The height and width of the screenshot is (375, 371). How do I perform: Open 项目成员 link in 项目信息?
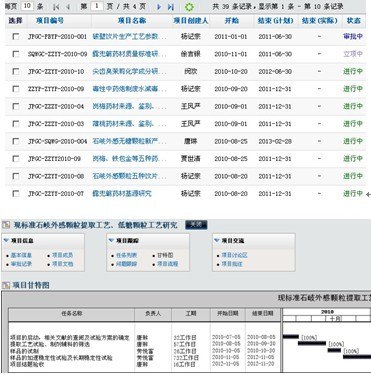click(x=62, y=255)
